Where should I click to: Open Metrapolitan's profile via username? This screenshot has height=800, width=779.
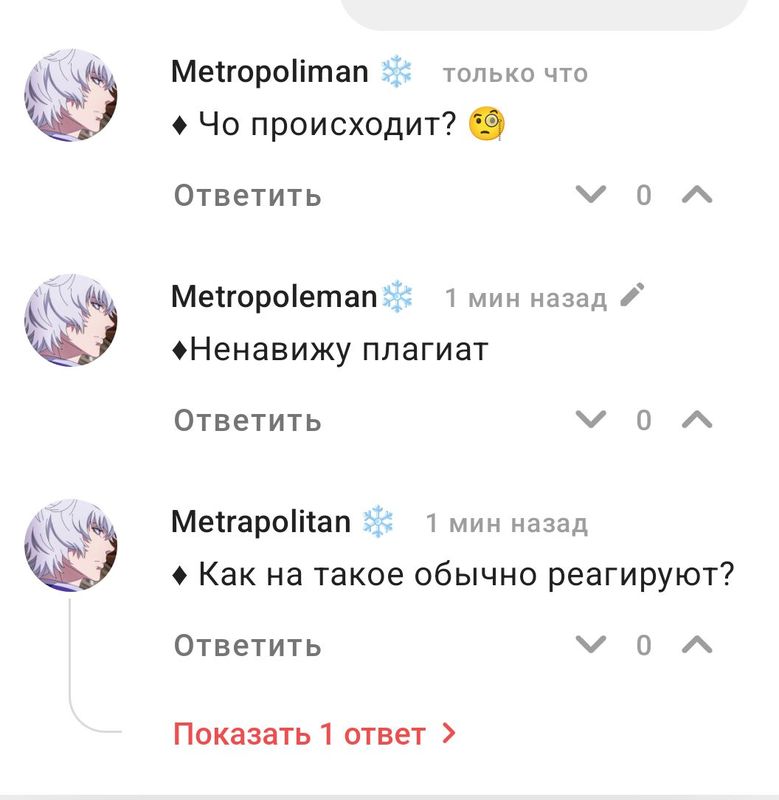click(x=261, y=522)
